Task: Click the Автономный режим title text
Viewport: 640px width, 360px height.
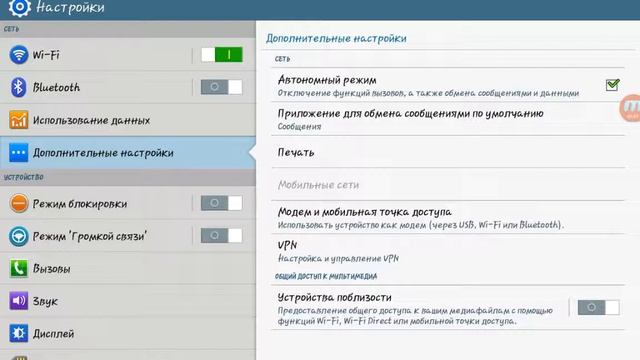Action: [x=327, y=80]
